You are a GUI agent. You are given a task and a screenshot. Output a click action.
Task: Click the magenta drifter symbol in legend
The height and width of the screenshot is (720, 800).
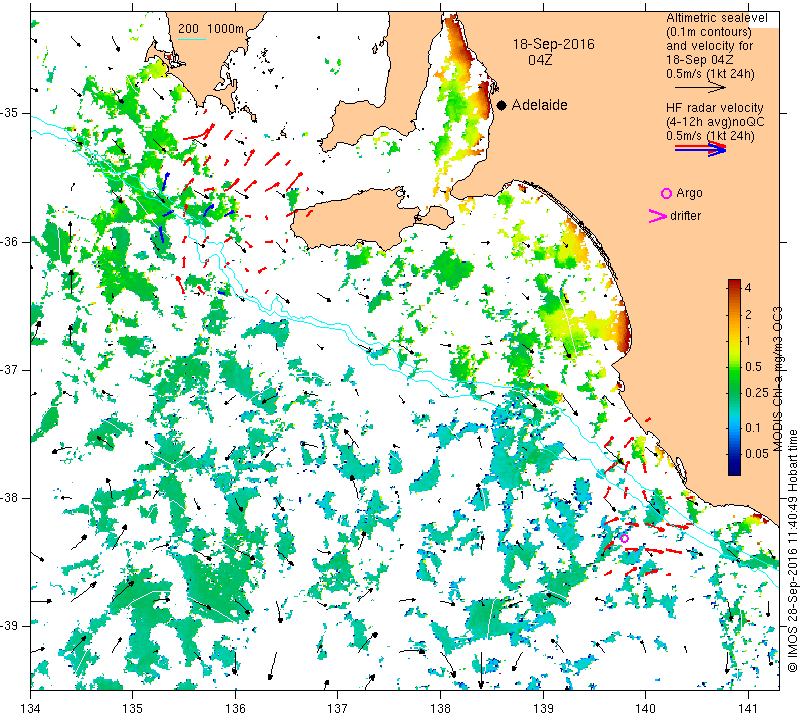point(657,216)
